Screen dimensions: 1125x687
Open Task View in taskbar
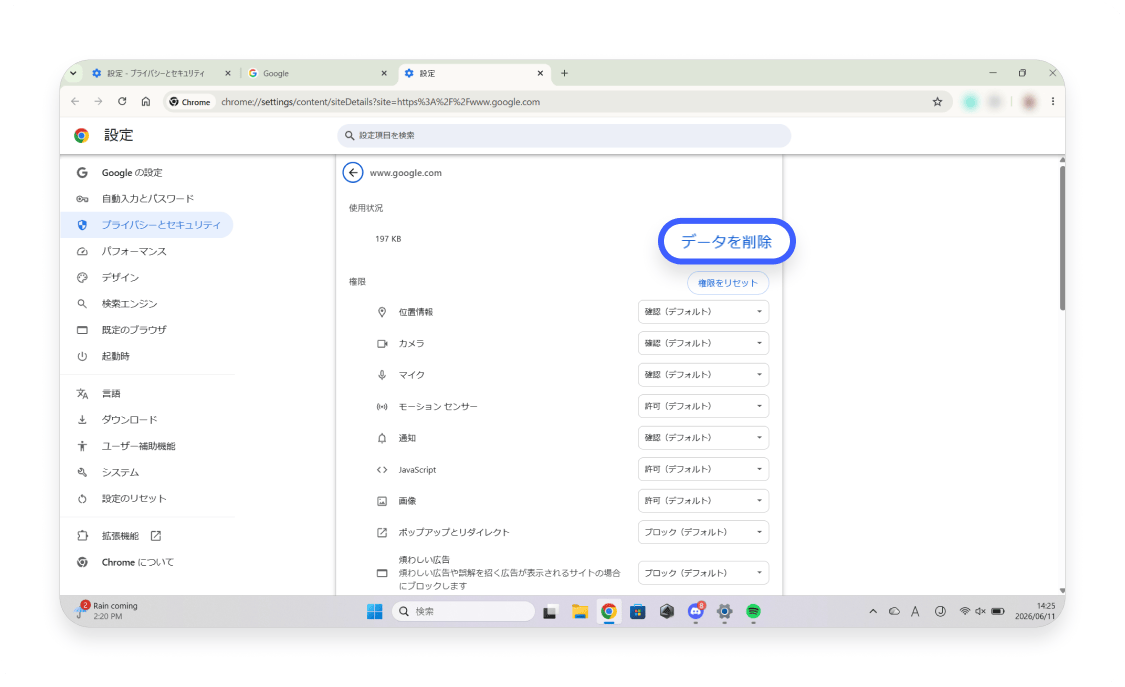[x=550, y=612]
